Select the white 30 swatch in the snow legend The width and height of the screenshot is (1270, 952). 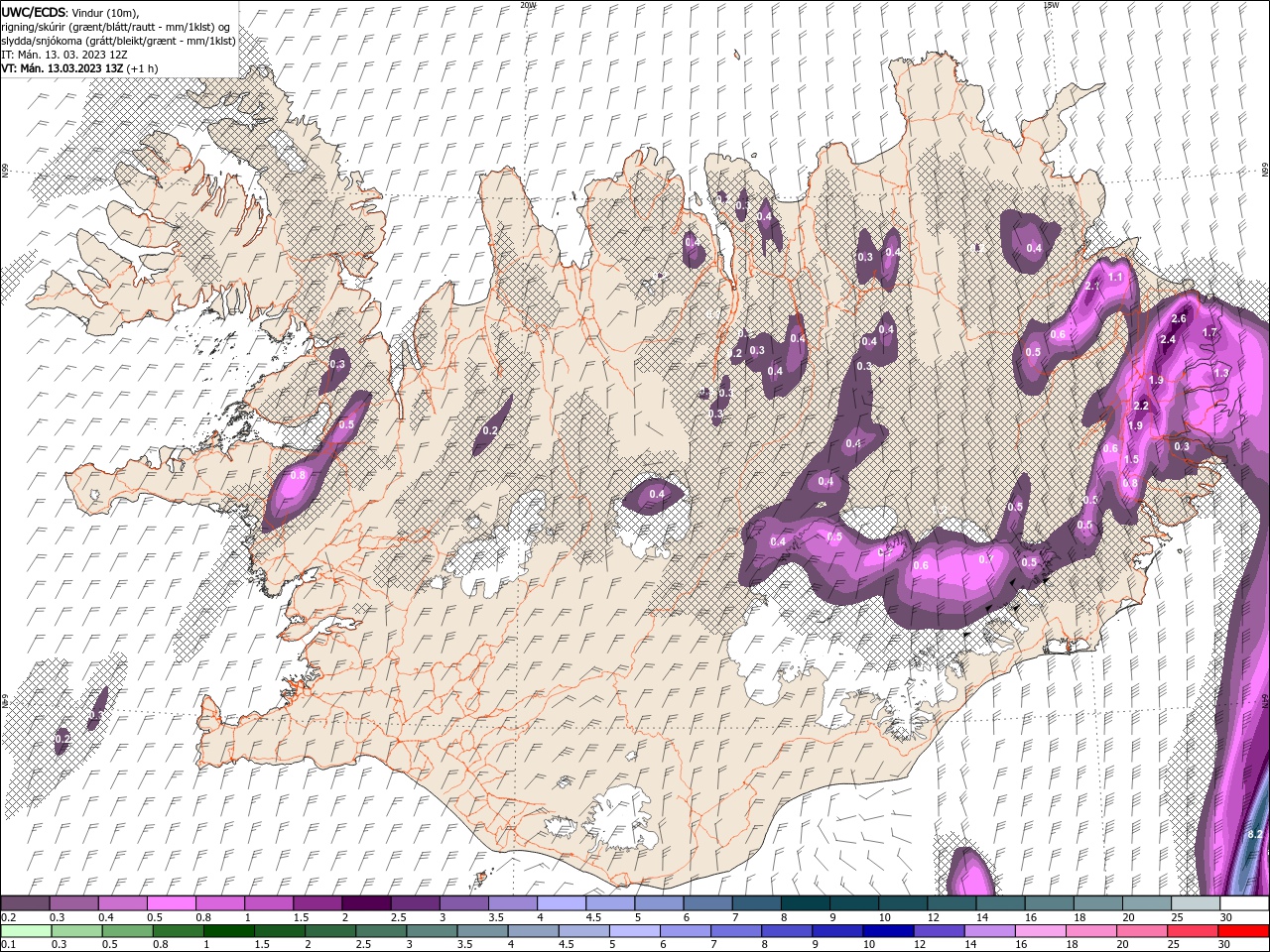(1244, 903)
